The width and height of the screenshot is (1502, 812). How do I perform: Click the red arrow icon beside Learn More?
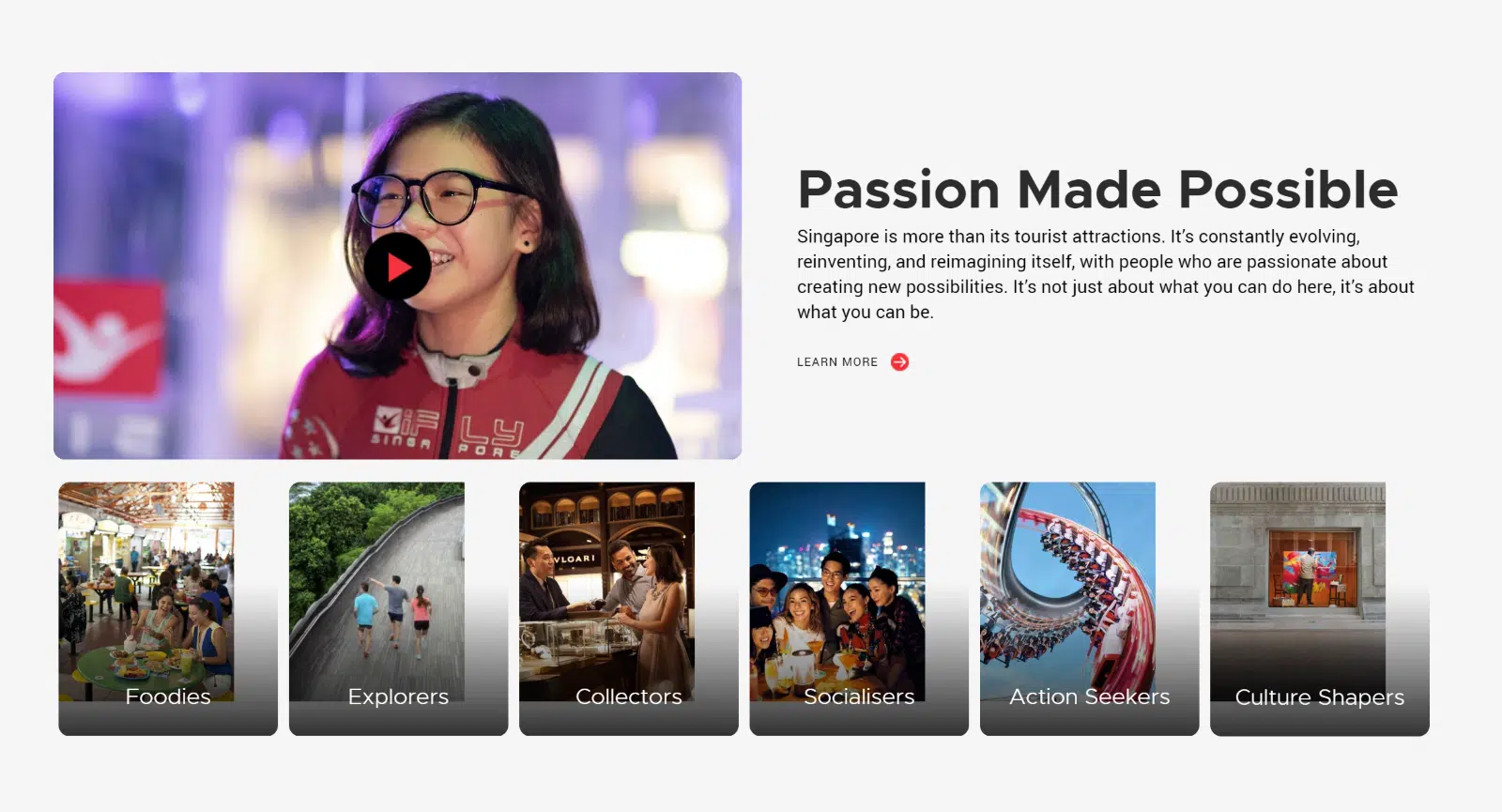(899, 362)
